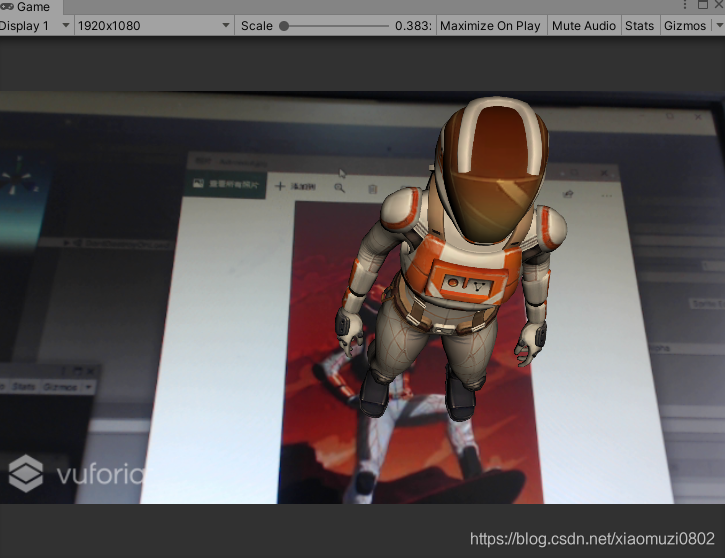
Task: Click the Game controller tab icon
Action: (7, 6)
